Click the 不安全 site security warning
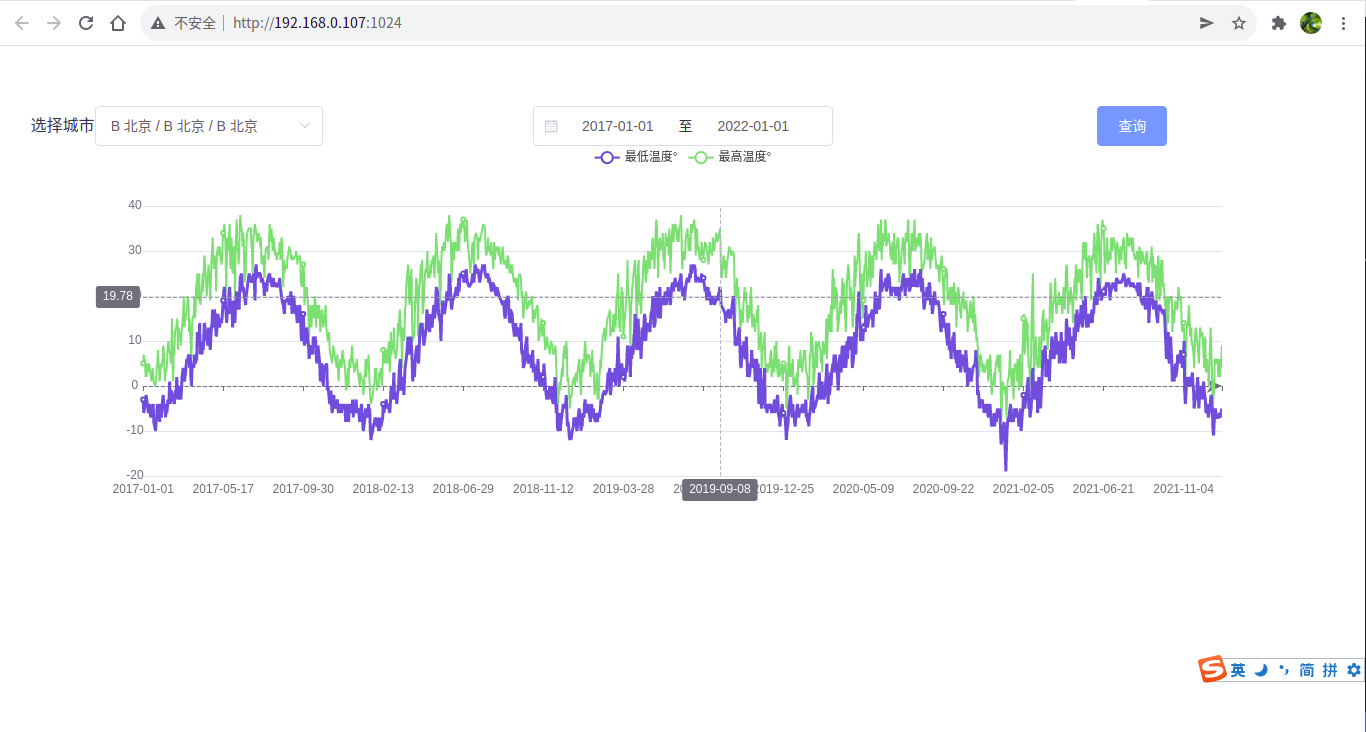 tap(184, 23)
